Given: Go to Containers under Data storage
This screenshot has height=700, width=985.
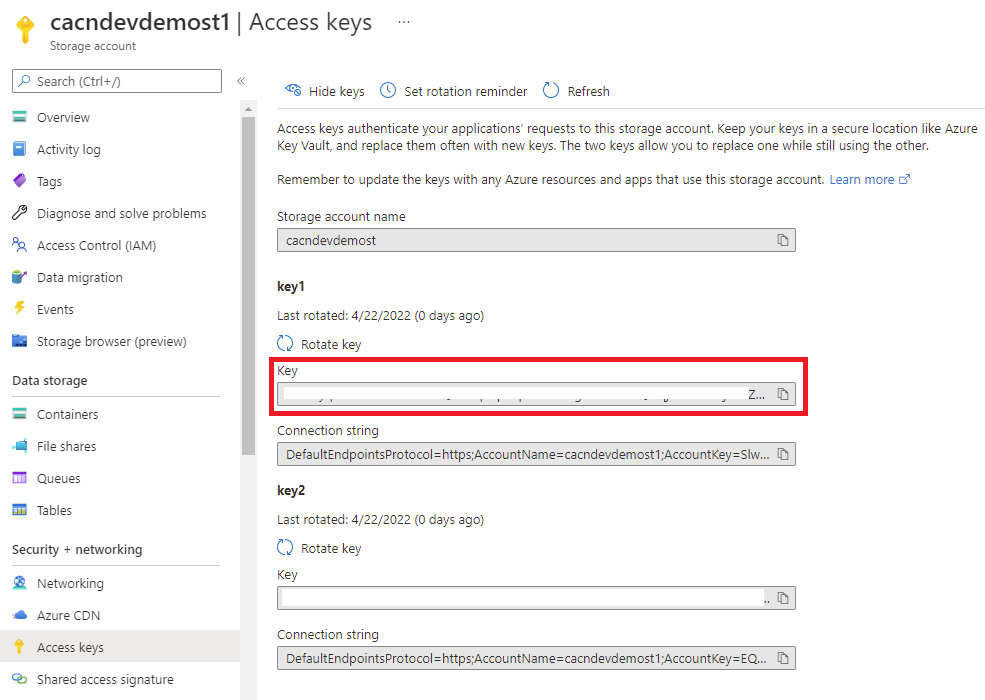Looking at the screenshot, I should click(x=67, y=414).
